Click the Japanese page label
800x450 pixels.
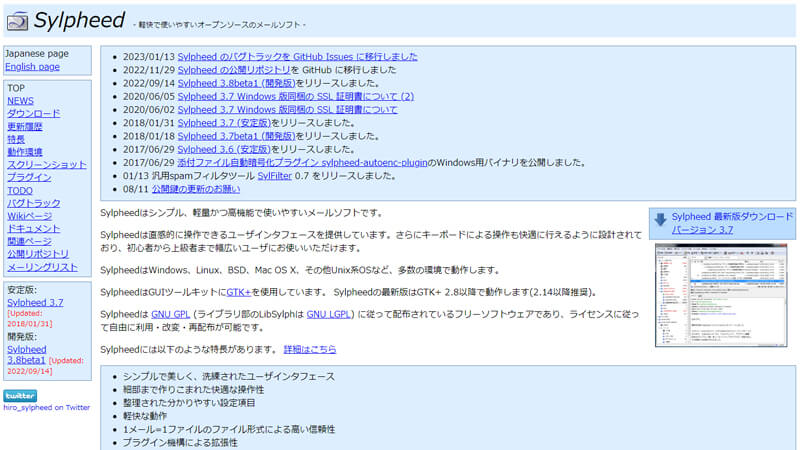[37, 54]
